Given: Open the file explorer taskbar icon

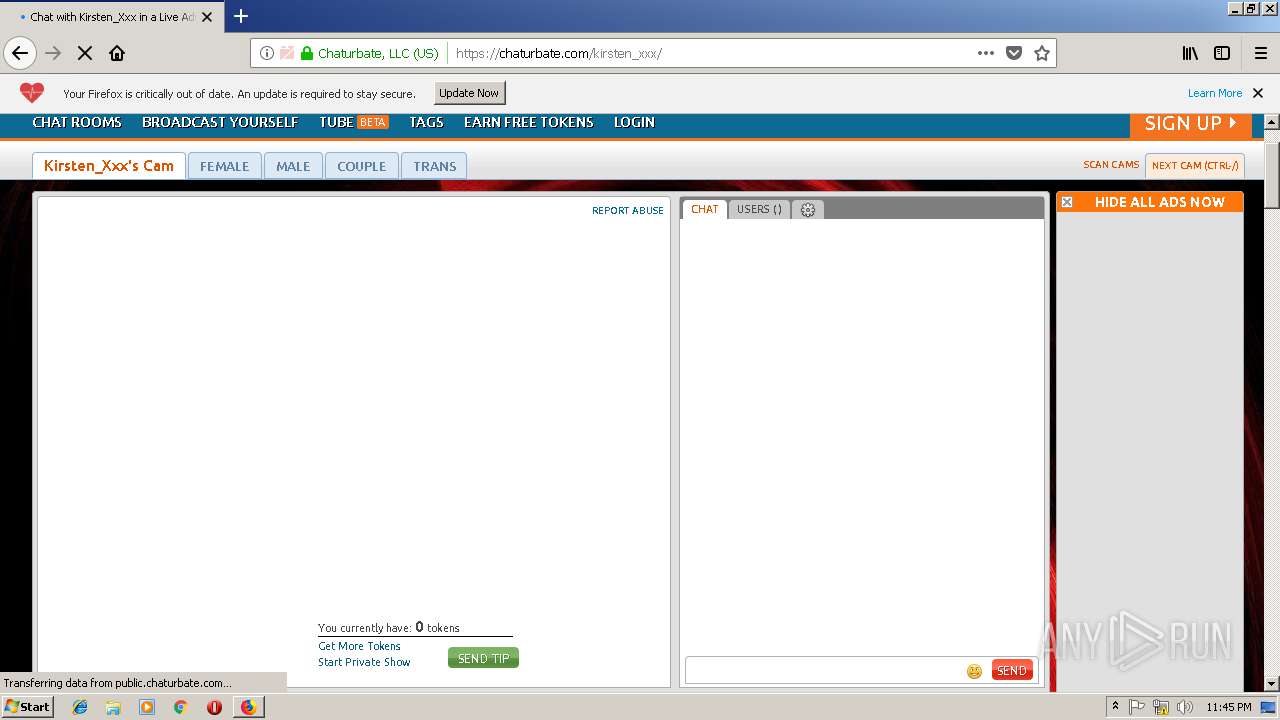Looking at the screenshot, I should pos(113,707).
